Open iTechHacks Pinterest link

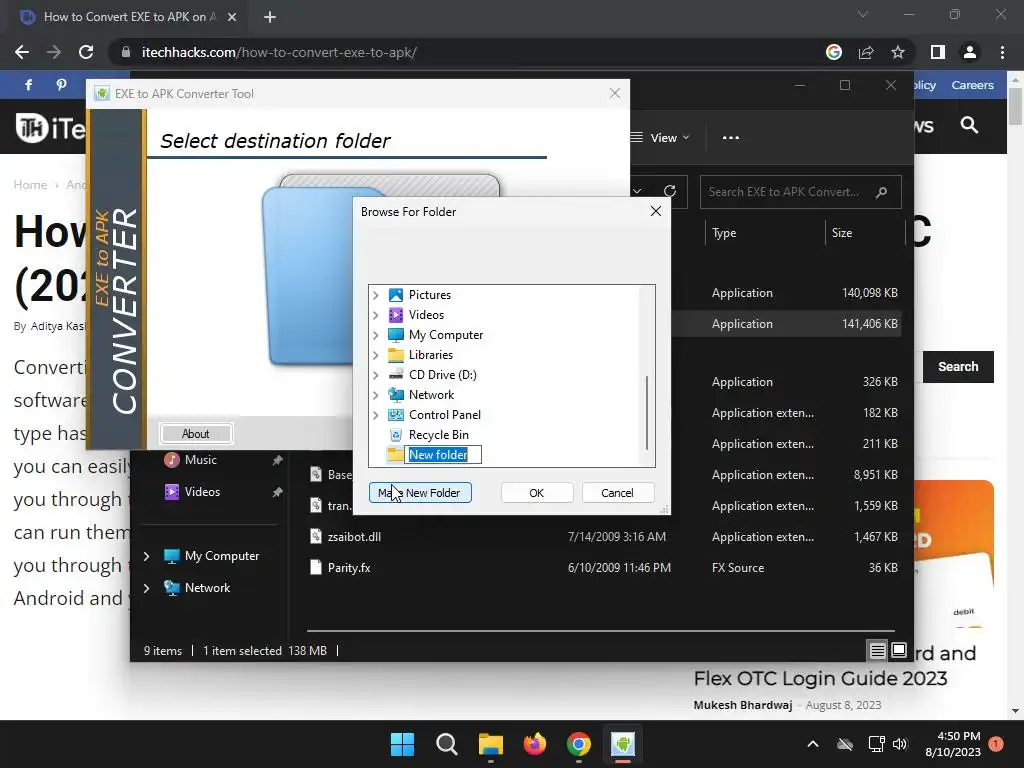(61, 85)
